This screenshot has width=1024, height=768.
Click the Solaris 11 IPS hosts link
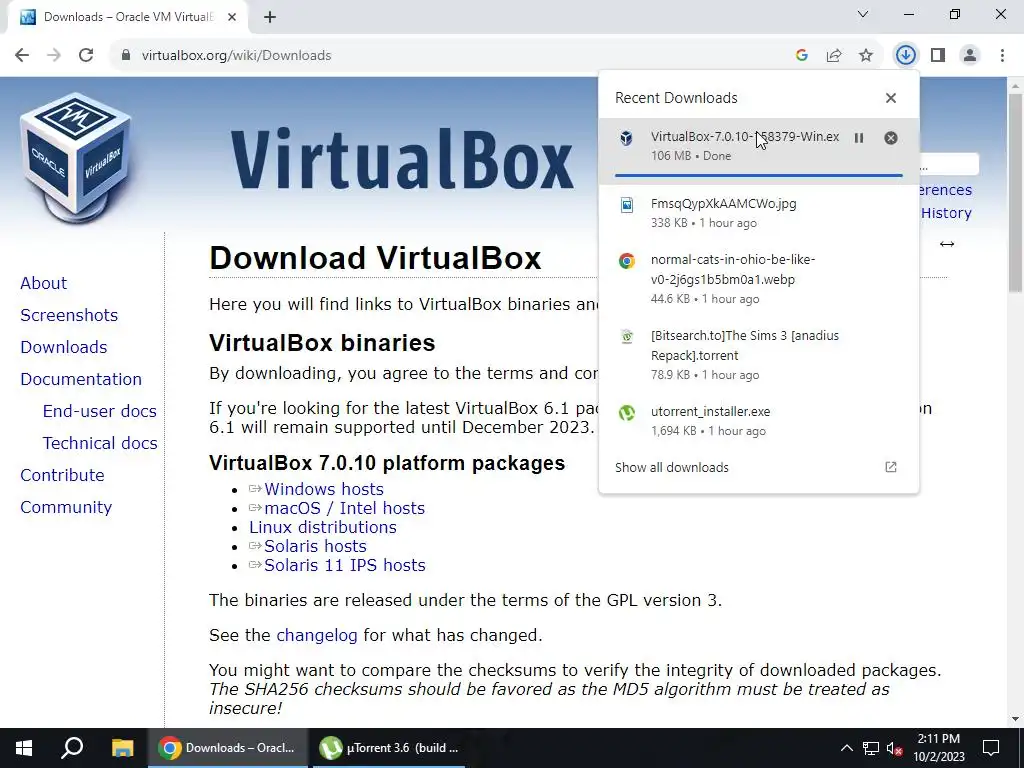point(345,565)
